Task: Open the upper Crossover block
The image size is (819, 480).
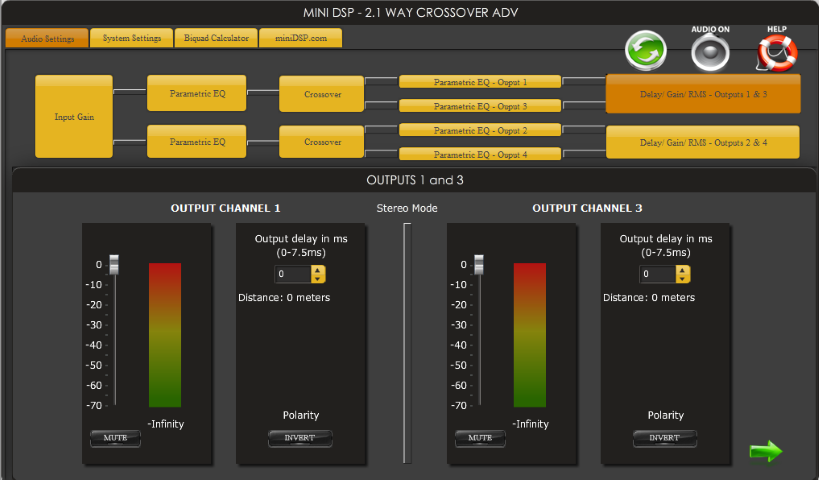Action: (322, 94)
